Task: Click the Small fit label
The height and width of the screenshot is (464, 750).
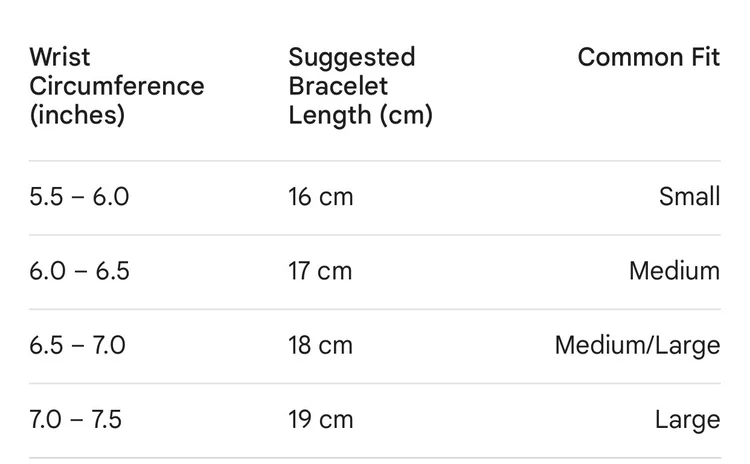Action: (x=689, y=196)
